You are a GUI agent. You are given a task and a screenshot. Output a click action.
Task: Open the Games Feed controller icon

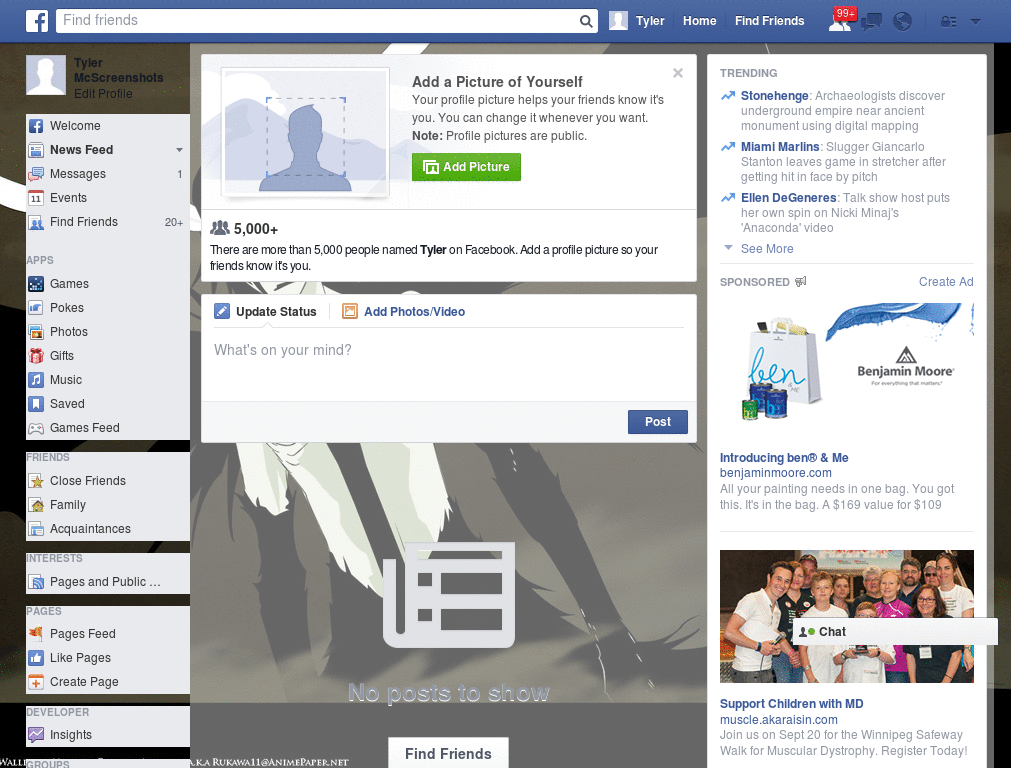pyautogui.click(x=36, y=428)
